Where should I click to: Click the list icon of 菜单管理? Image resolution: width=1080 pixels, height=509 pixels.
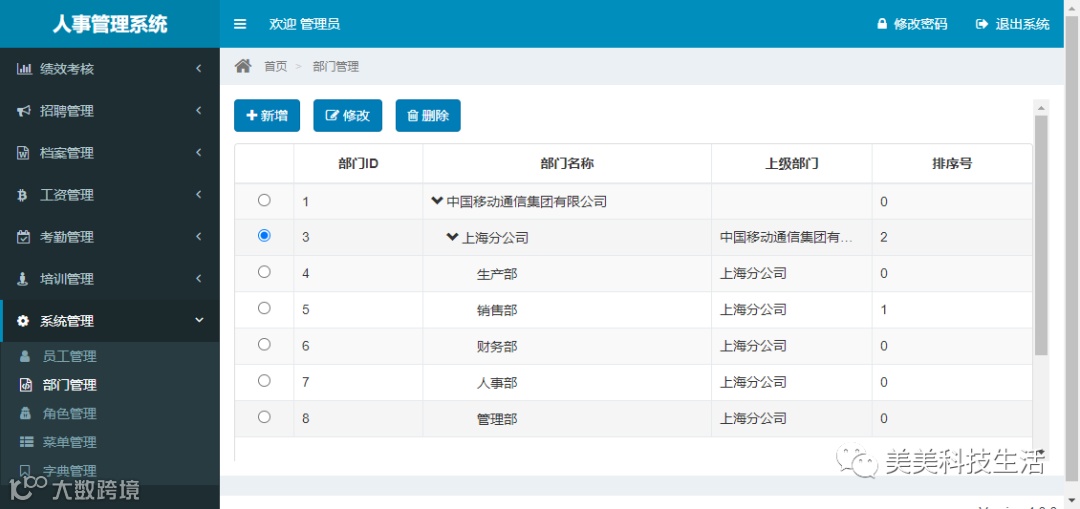click(26, 442)
